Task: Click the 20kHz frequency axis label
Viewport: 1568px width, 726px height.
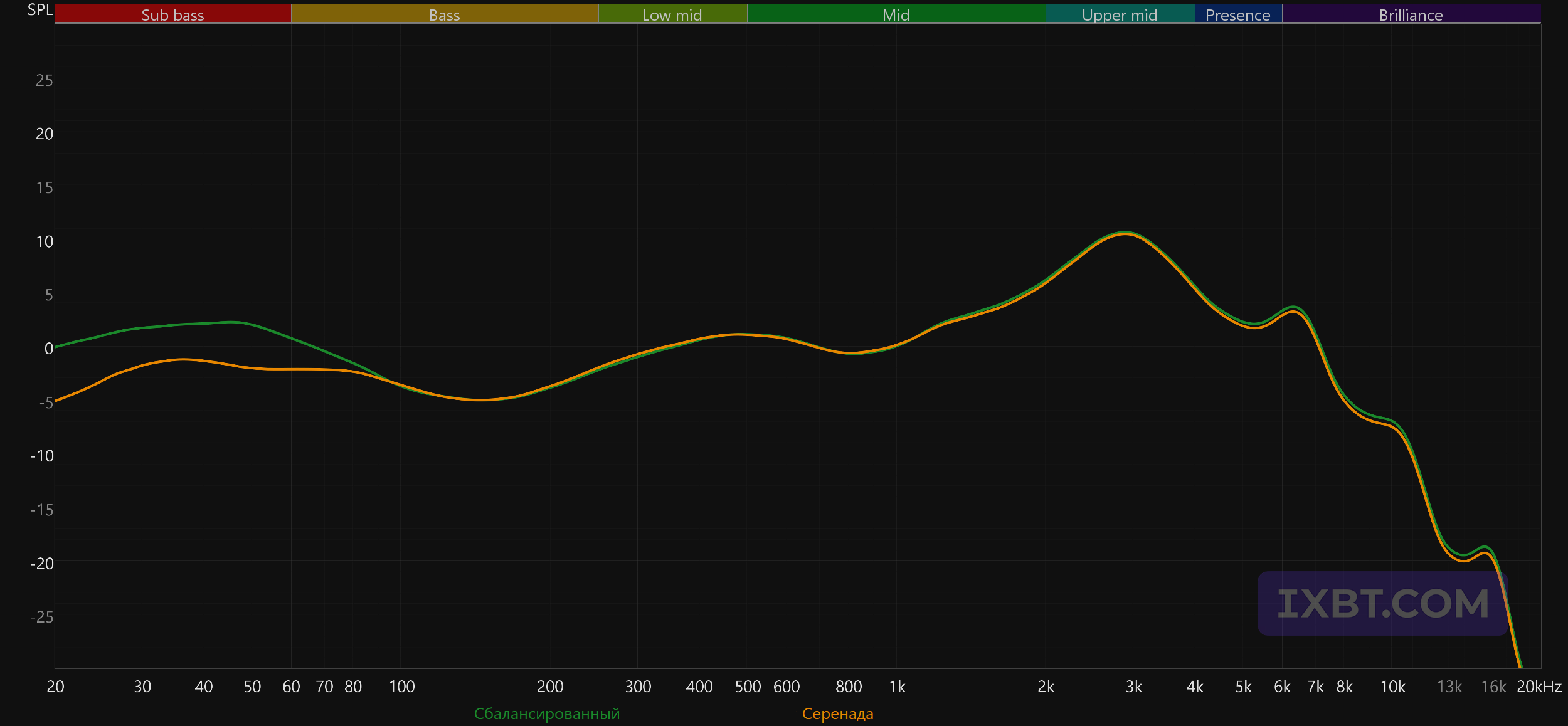Action: [1539, 687]
